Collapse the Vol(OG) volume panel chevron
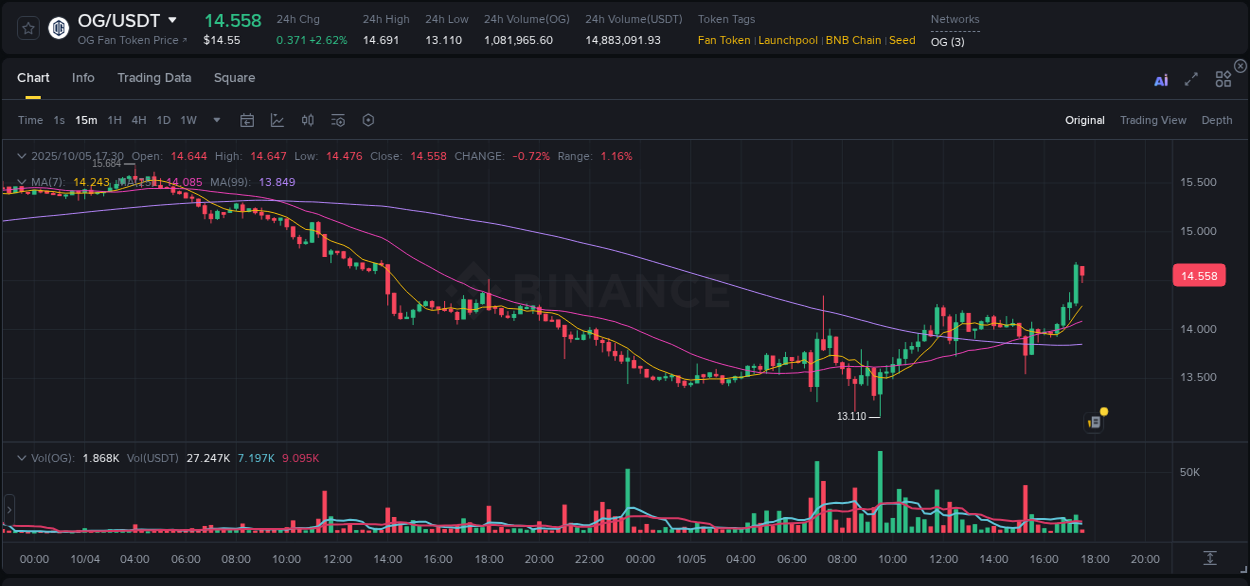The image size is (1250, 586). (x=22, y=456)
